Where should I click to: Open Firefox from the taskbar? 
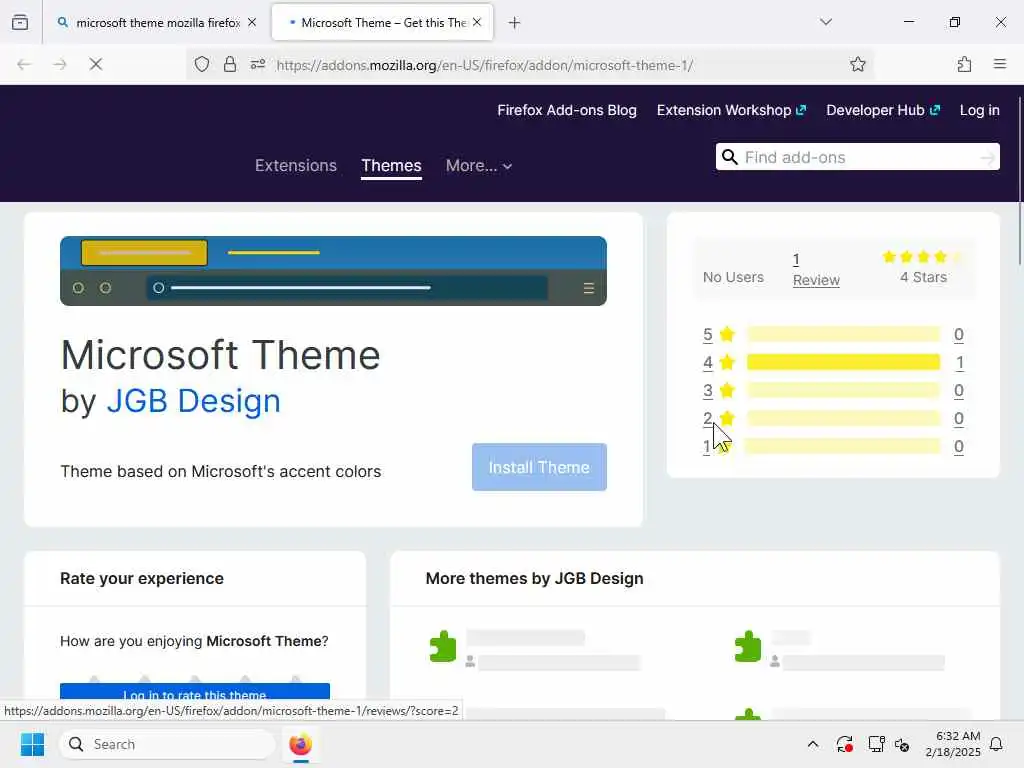pos(300,744)
